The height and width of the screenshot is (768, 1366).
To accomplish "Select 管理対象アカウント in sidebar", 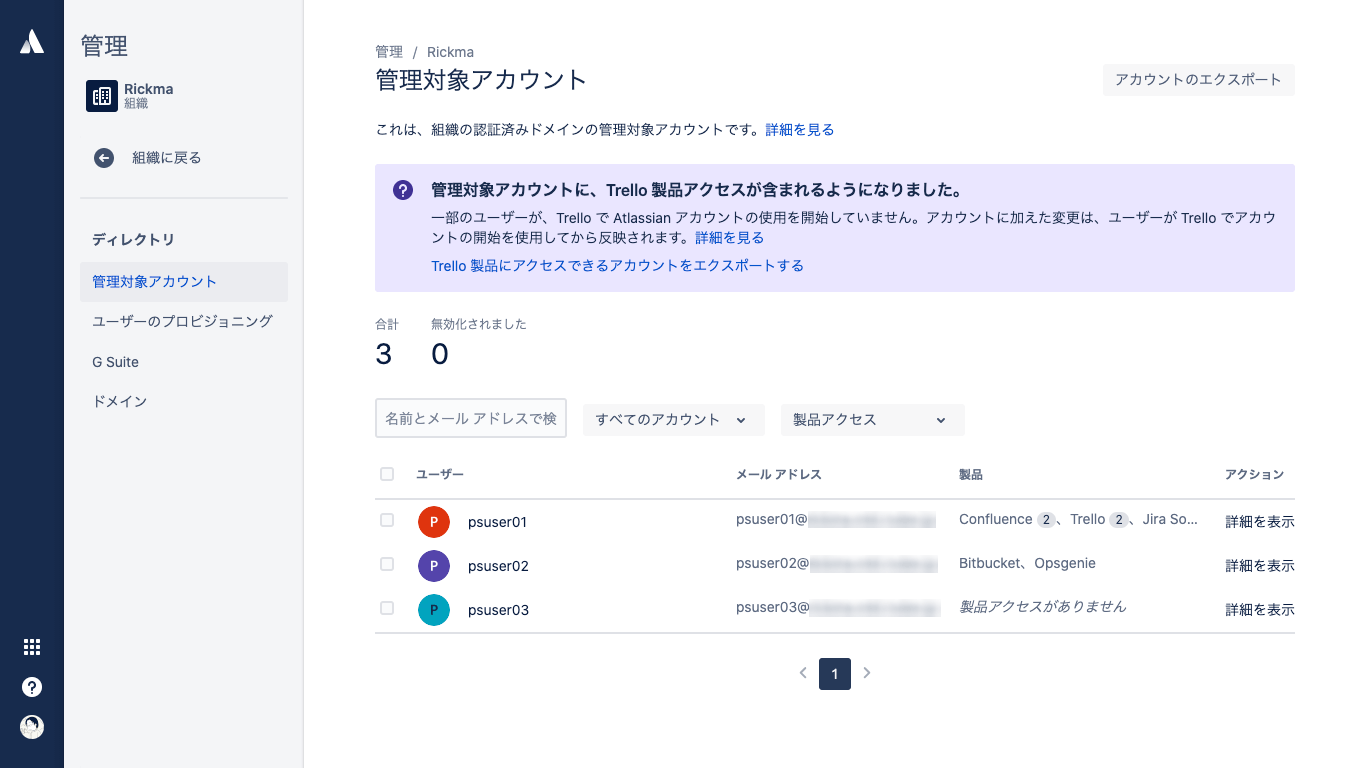I will [x=184, y=282].
